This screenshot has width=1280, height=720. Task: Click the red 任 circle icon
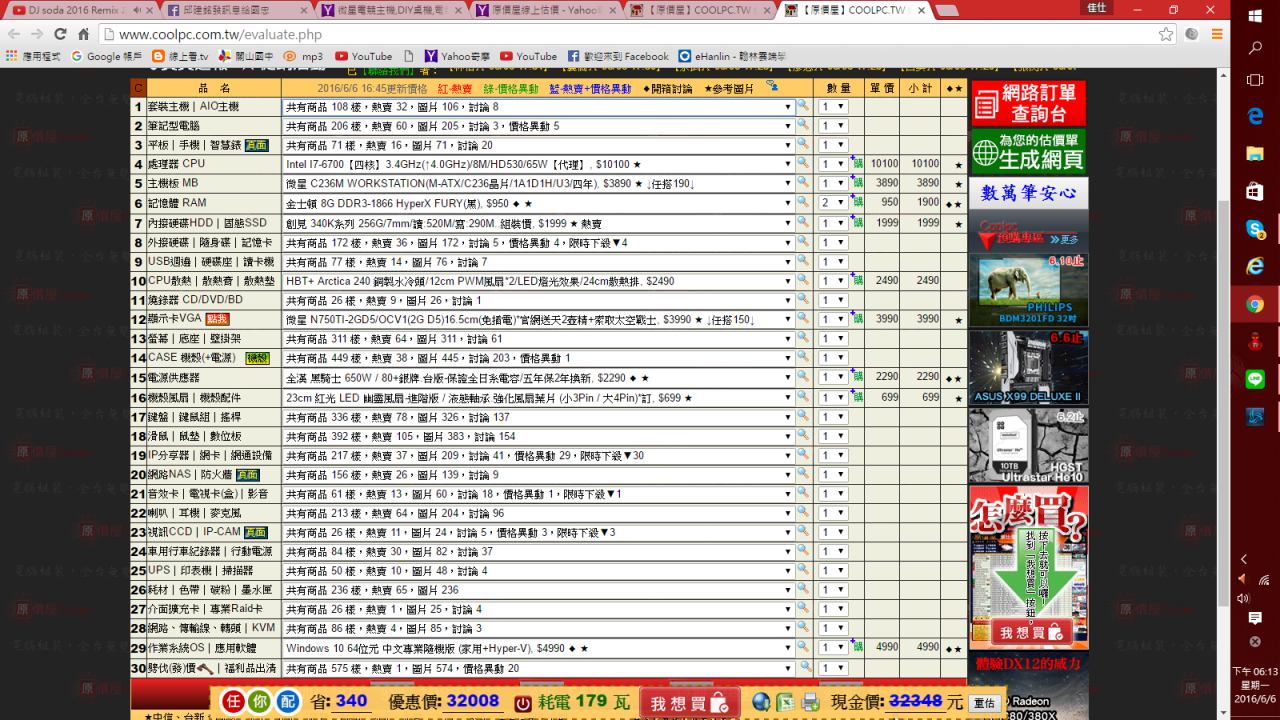[x=232, y=702]
